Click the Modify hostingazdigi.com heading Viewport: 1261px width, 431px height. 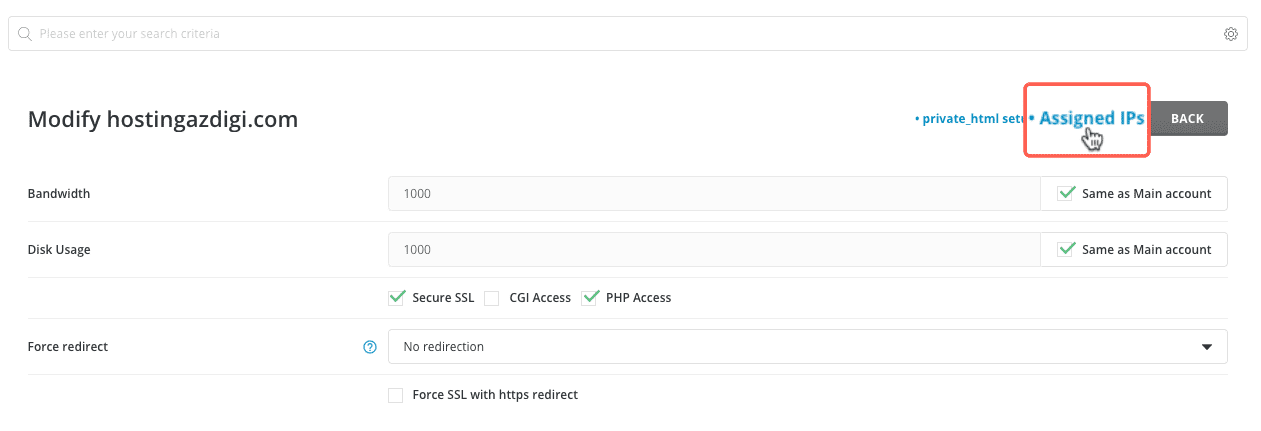coord(163,120)
